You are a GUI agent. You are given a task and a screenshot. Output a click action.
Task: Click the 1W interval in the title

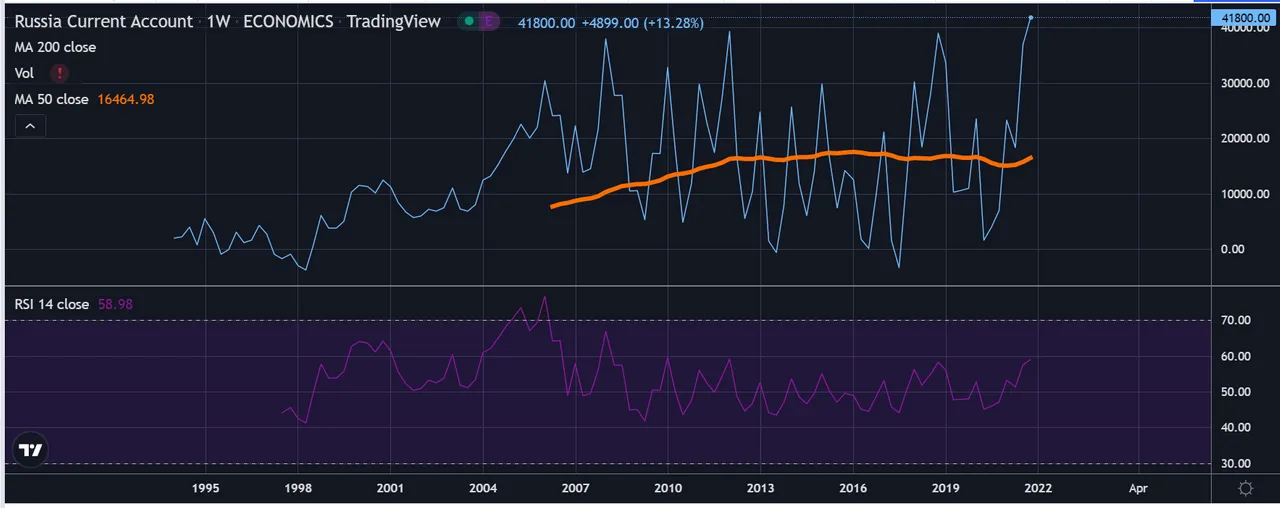[218, 21]
